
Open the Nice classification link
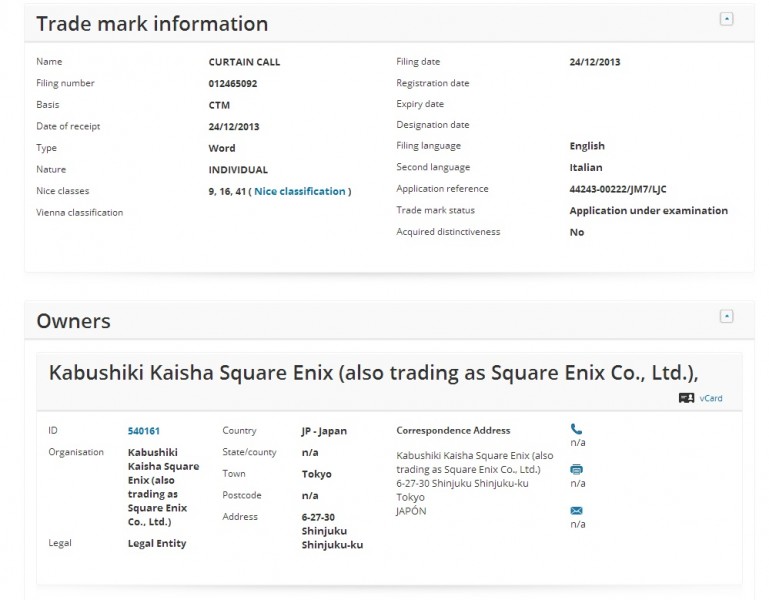299,191
